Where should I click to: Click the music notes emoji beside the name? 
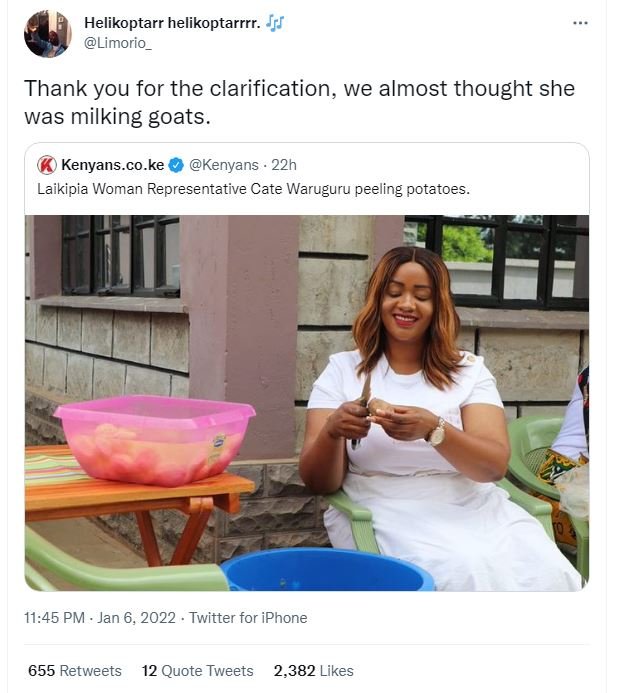tap(276, 22)
